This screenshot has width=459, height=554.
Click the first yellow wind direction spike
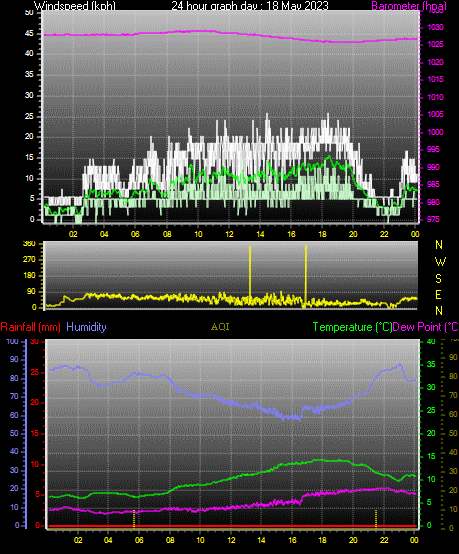click(250, 275)
